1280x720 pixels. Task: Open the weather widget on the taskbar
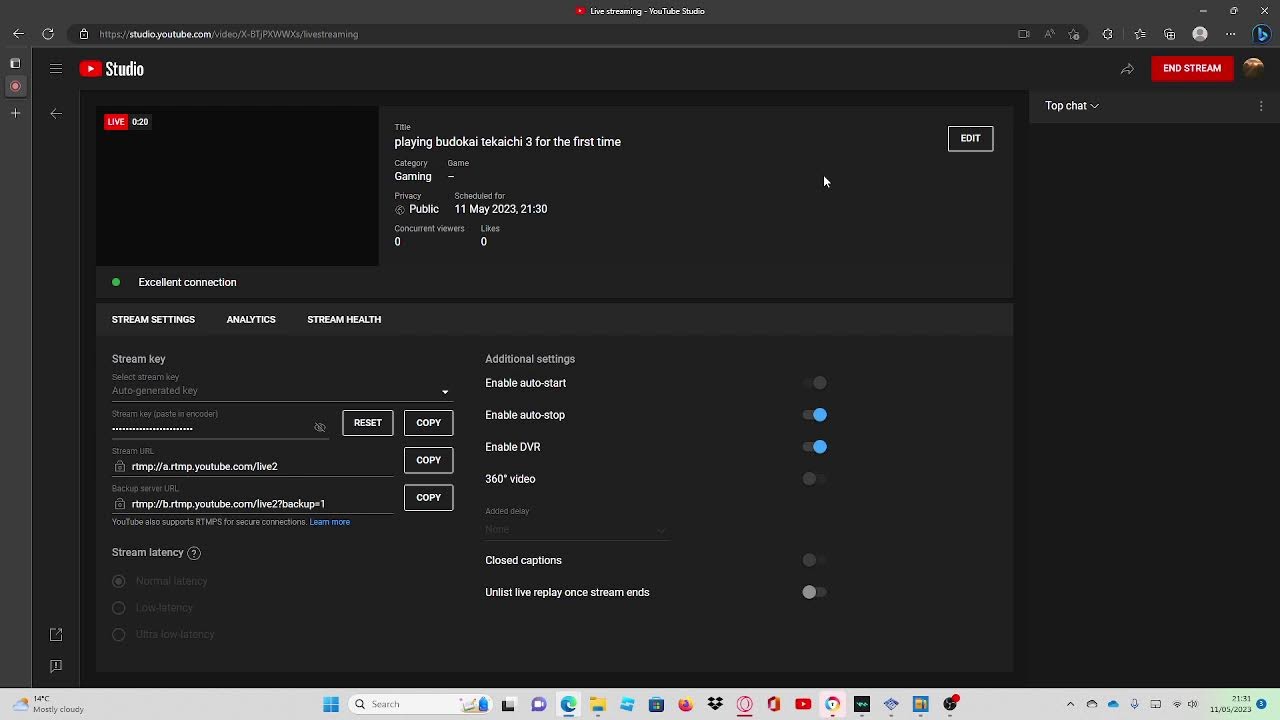[x=47, y=704]
